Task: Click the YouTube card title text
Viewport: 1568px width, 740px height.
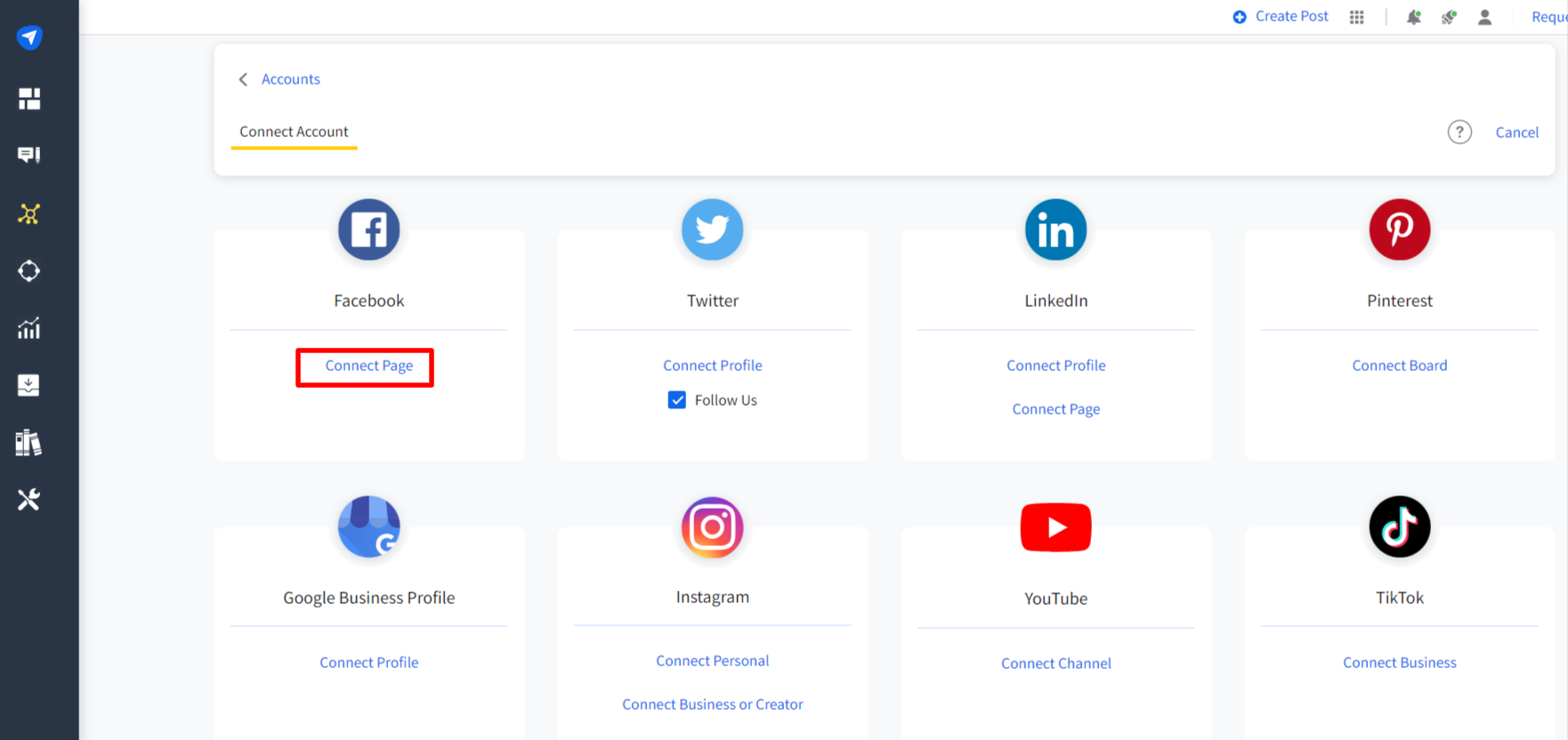Action: pos(1056,599)
